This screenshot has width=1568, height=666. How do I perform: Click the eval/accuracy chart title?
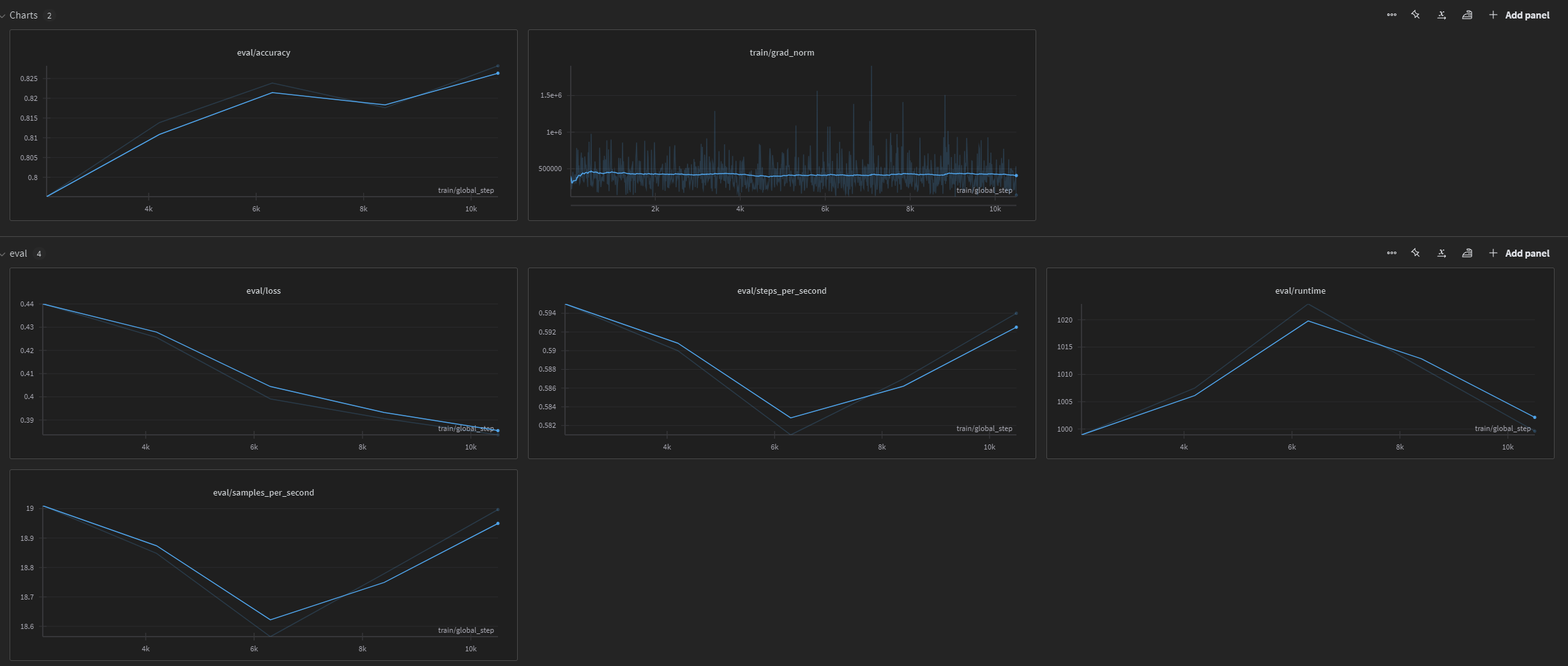263,52
